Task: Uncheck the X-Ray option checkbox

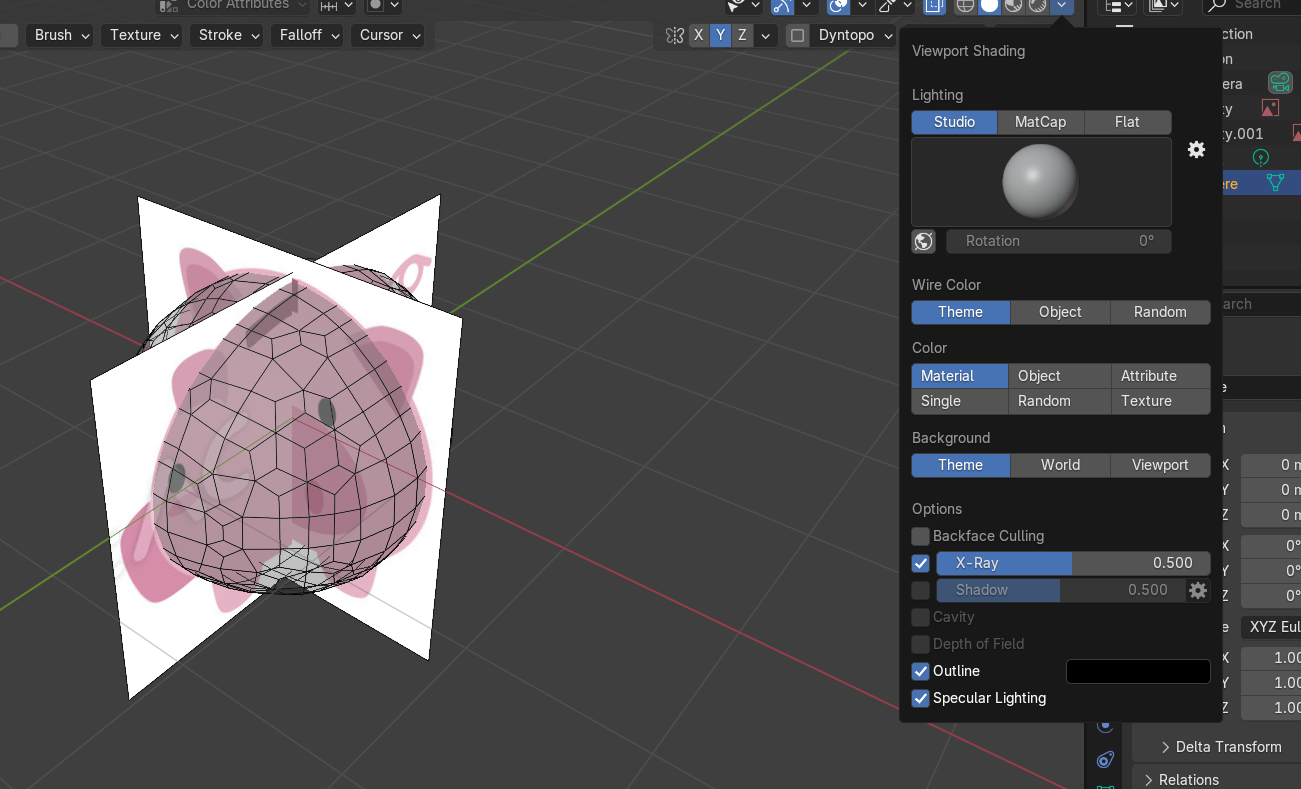Action: click(921, 563)
